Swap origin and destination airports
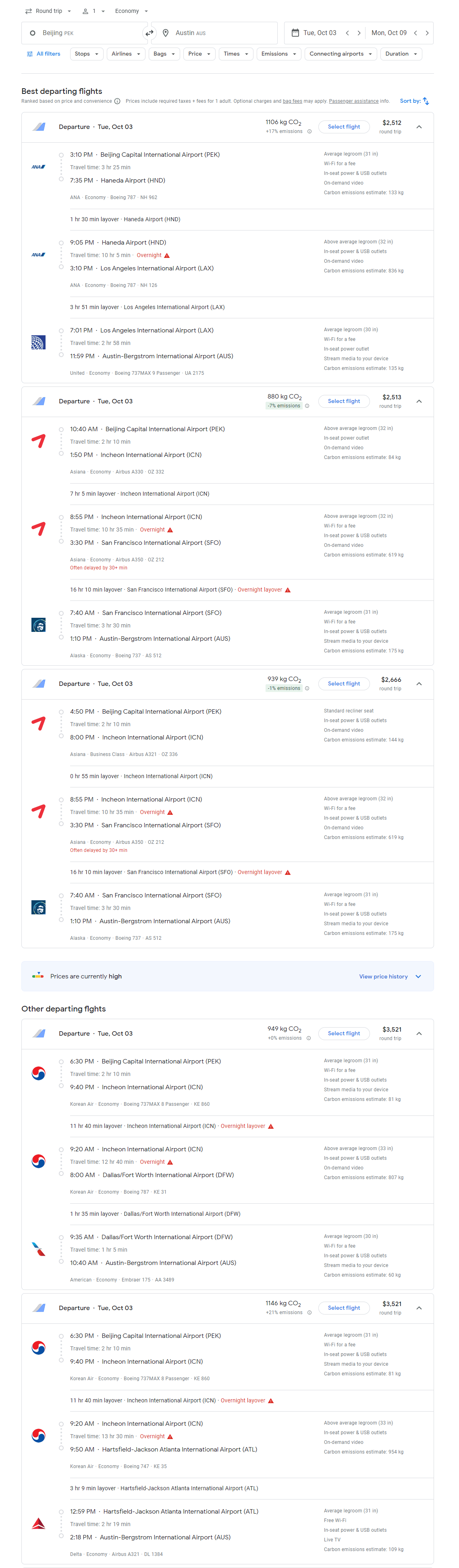459x1568 pixels. pos(150,33)
